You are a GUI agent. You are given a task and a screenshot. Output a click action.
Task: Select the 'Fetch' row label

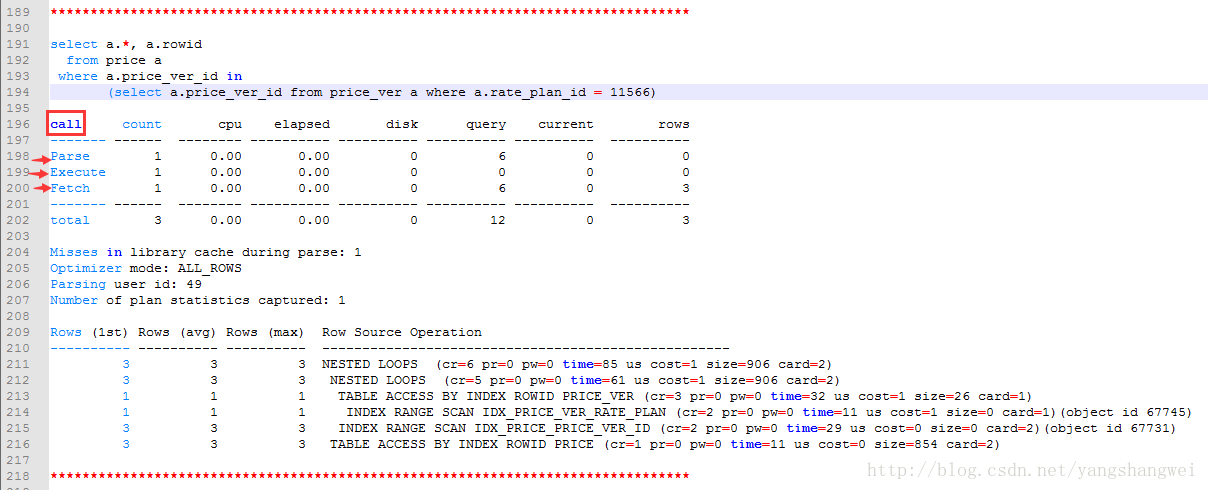point(70,188)
